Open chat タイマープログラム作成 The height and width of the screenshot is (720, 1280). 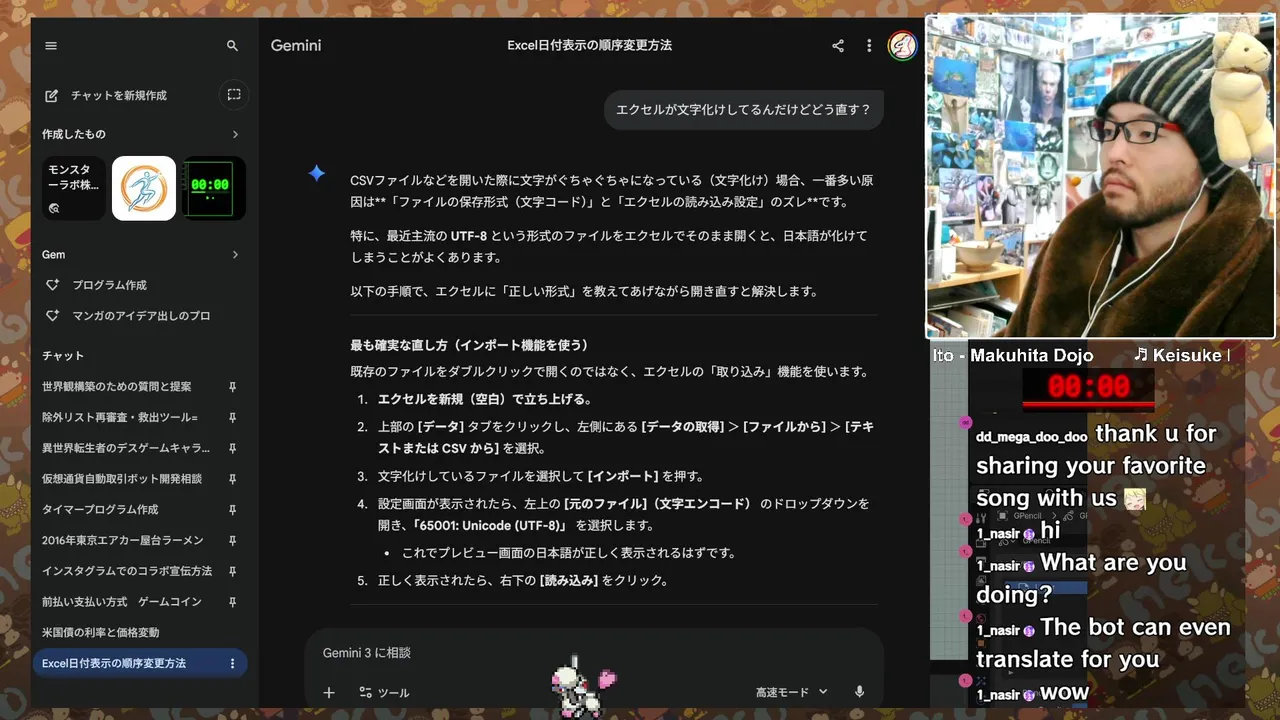(100, 510)
